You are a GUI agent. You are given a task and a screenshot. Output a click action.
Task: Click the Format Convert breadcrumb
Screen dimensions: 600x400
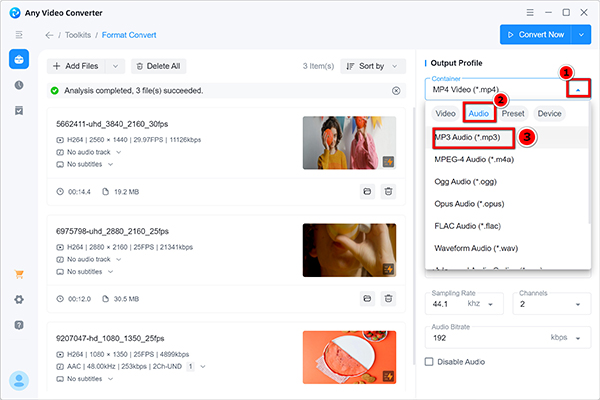click(x=129, y=35)
